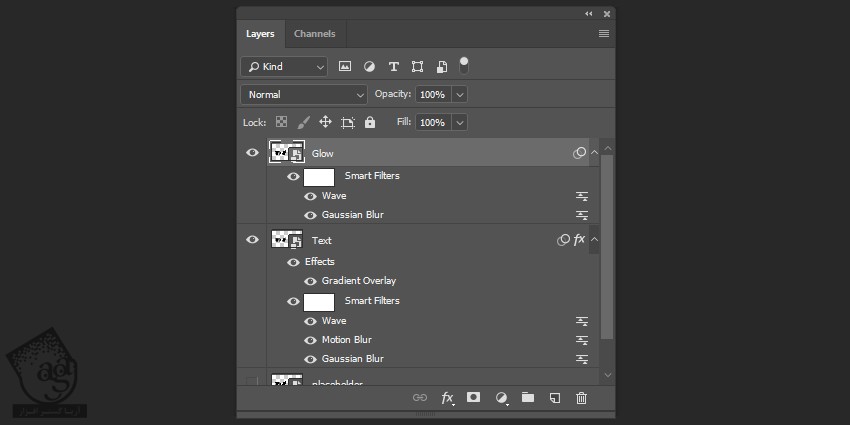Create a new layer

click(x=555, y=398)
